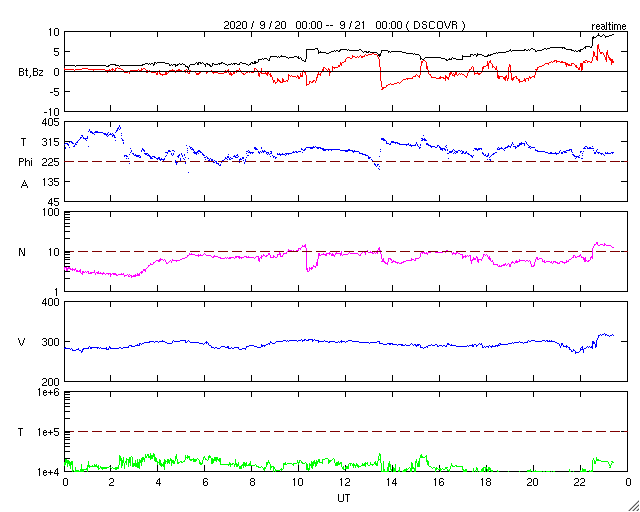Click the "100" tick label in density panel
The width and height of the screenshot is (640, 512).
click(51, 212)
